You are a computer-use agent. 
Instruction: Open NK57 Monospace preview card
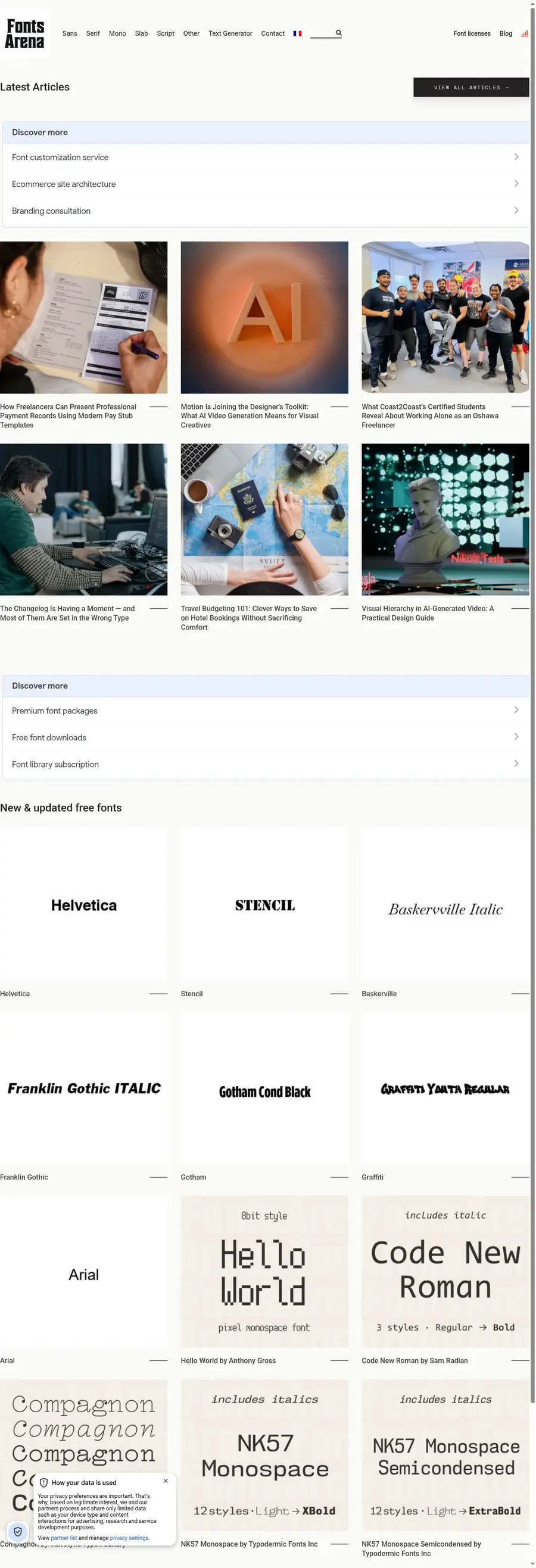pyautogui.click(x=264, y=1455)
